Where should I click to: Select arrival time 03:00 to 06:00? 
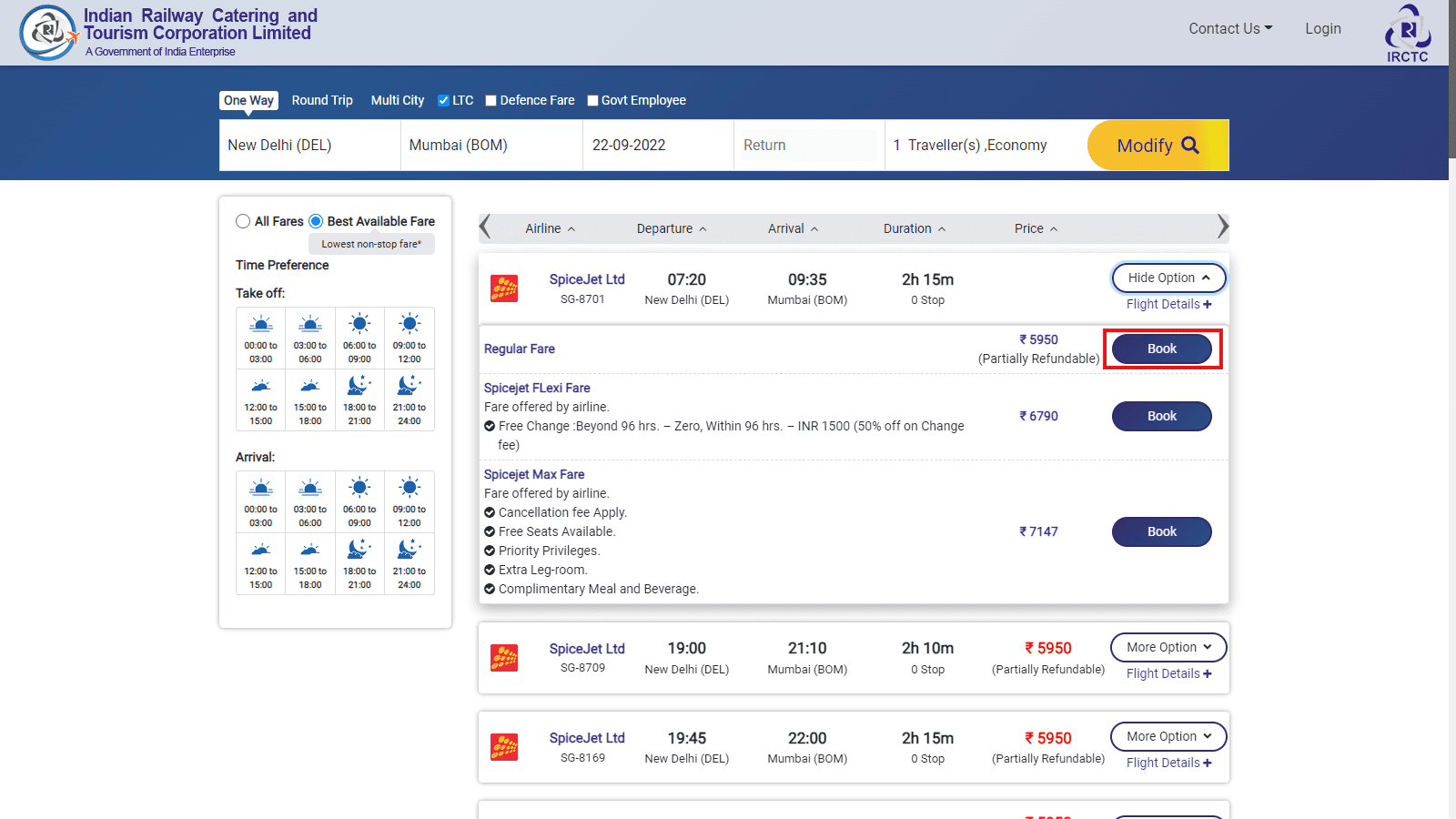pos(310,501)
